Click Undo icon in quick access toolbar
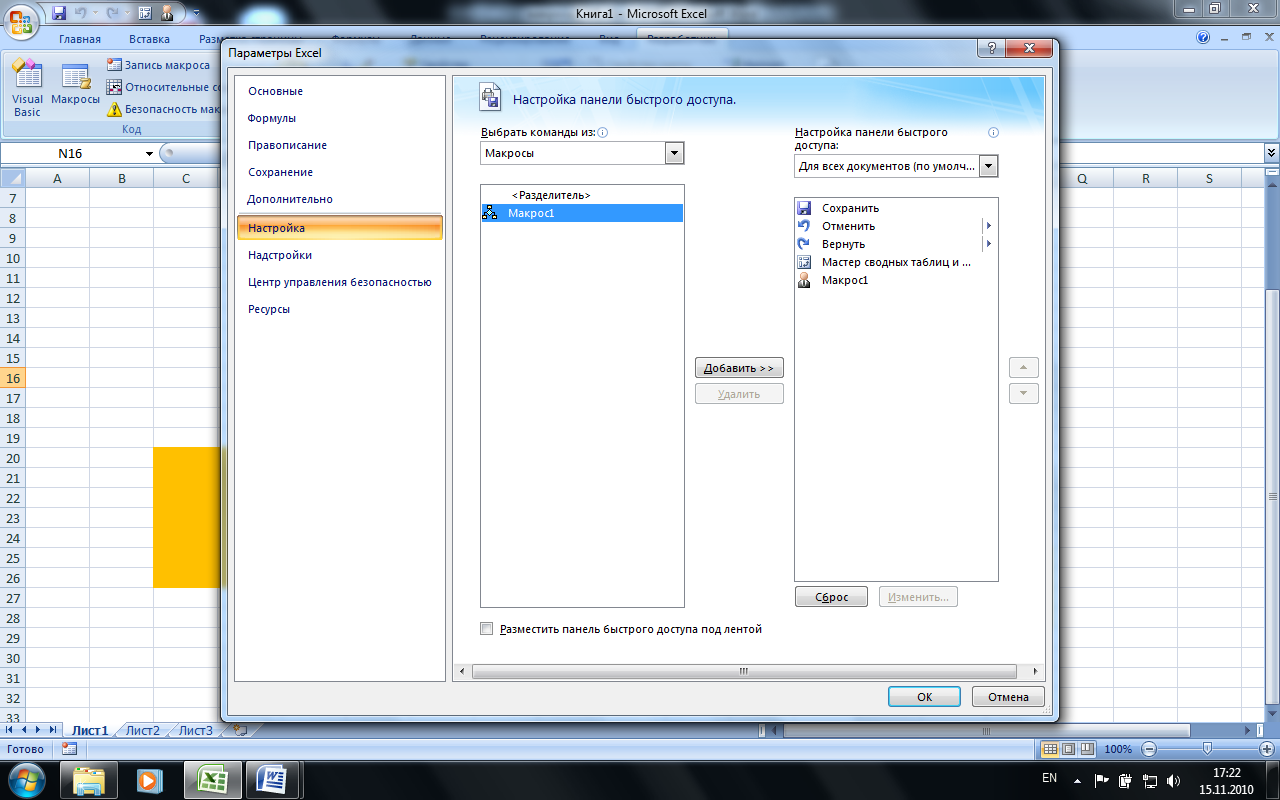Screen dimensions: 1280x800 coord(81,14)
